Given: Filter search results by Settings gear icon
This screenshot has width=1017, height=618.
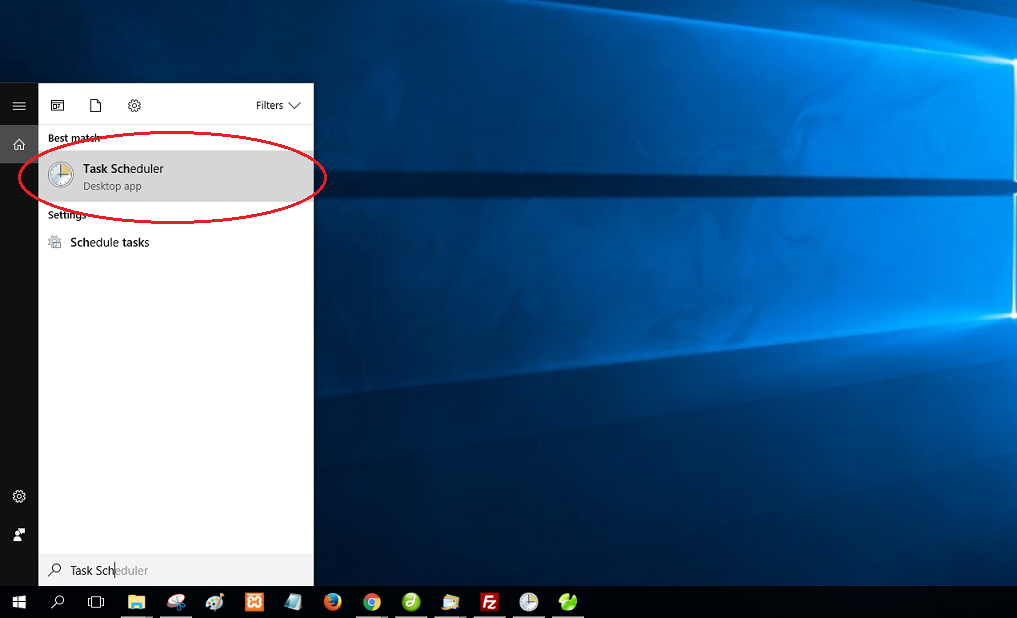Looking at the screenshot, I should click(134, 105).
